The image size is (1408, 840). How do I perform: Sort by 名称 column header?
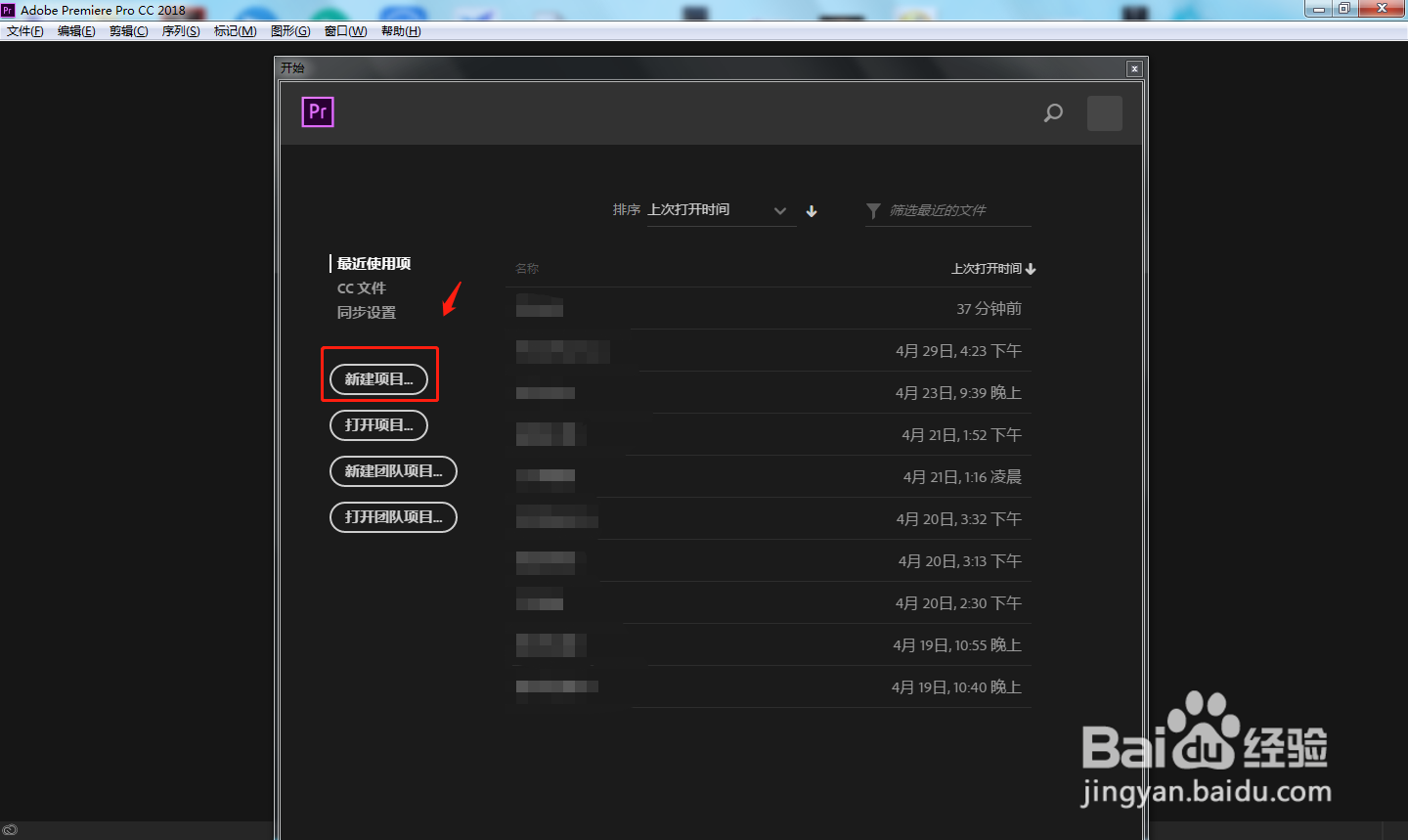[527, 269]
